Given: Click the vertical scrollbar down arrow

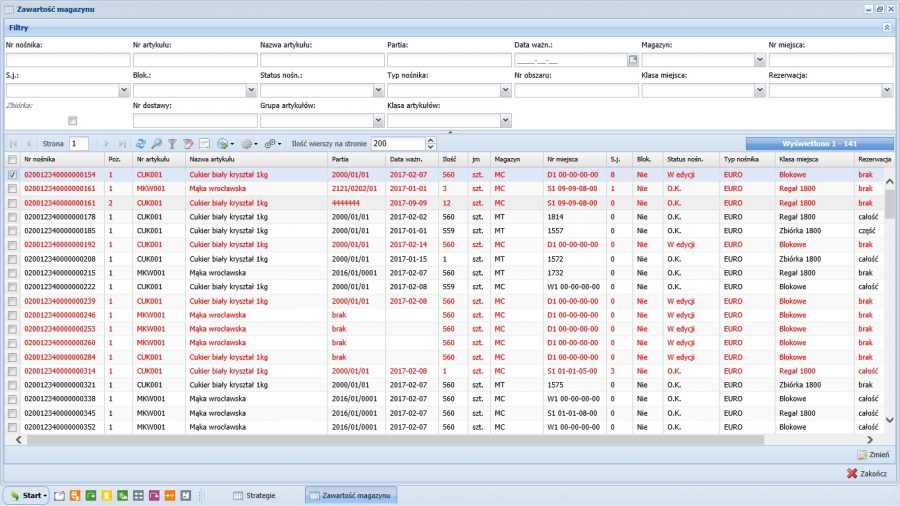Looking at the screenshot, I should coord(890,421).
